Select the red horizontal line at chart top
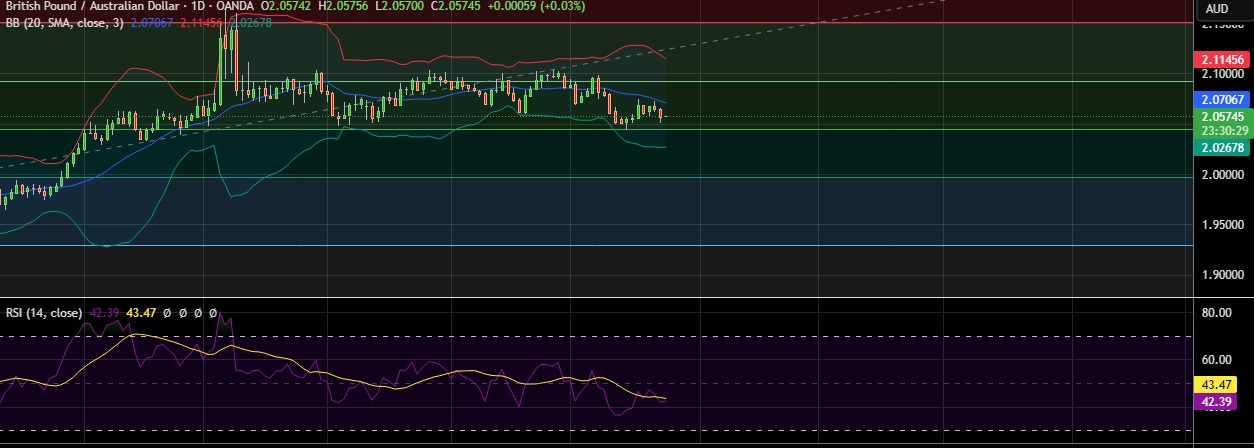This screenshot has width=1254, height=448. [600, 22]
